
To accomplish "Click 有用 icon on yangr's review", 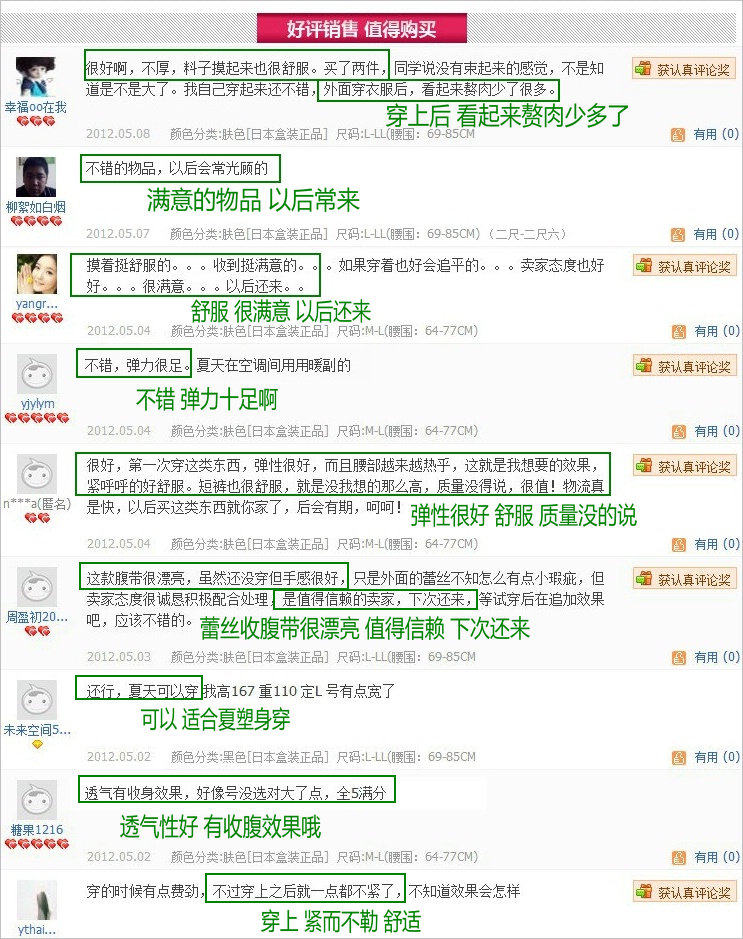I will tap(678, 332).
